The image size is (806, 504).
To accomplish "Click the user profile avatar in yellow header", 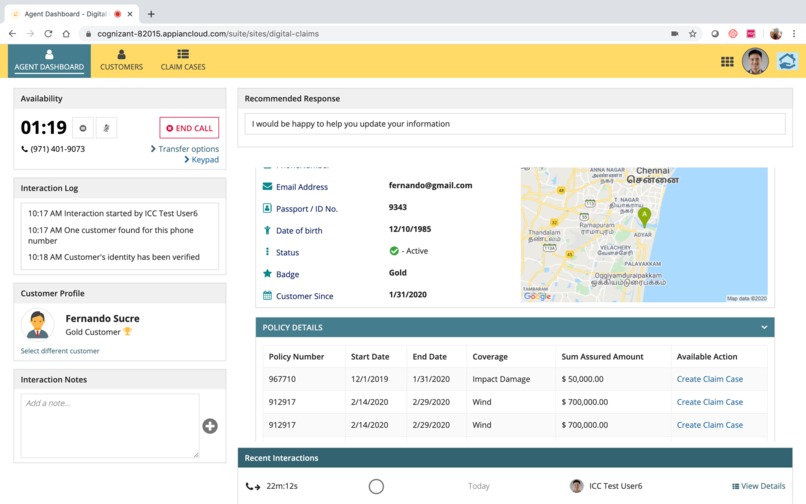I will click(755, 61).
